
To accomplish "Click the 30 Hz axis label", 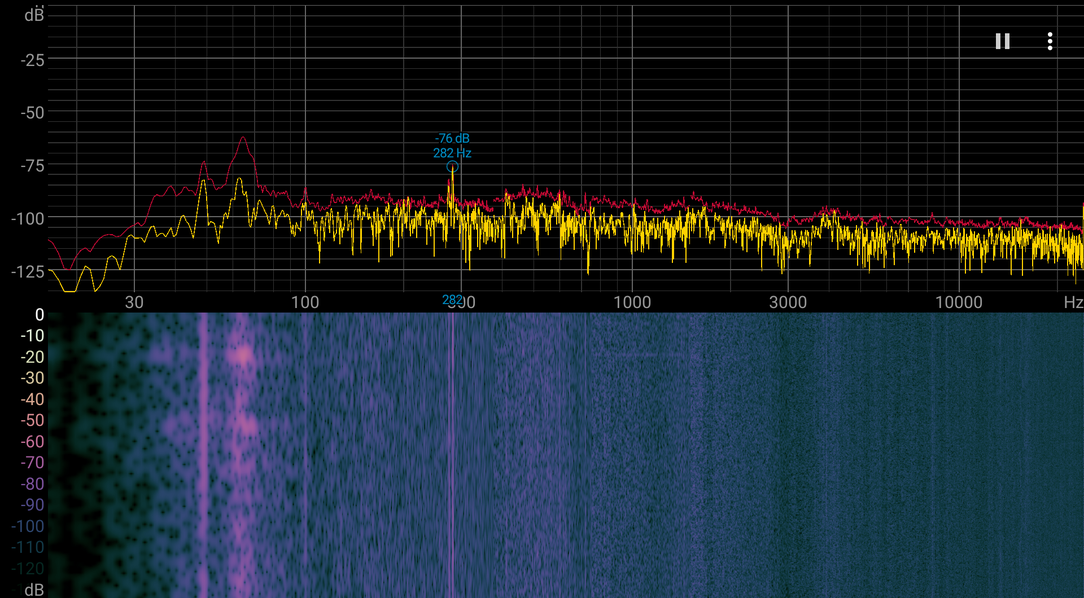I will [x=134, y=302].
